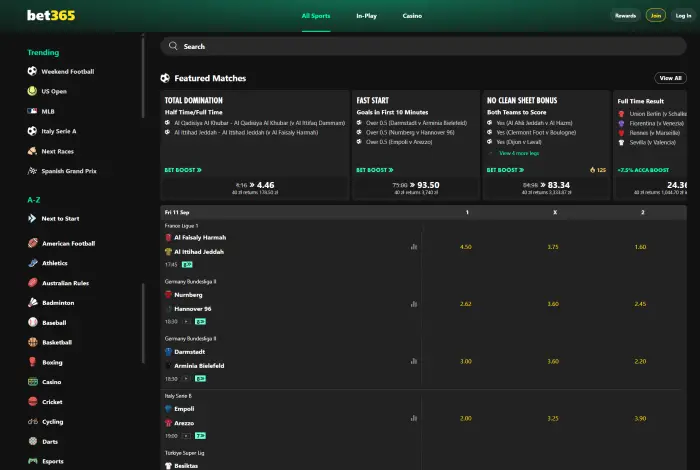This screenshot has height=470, width=700.
Task: Open the MLB logo icon
Action: pos(32,111)
